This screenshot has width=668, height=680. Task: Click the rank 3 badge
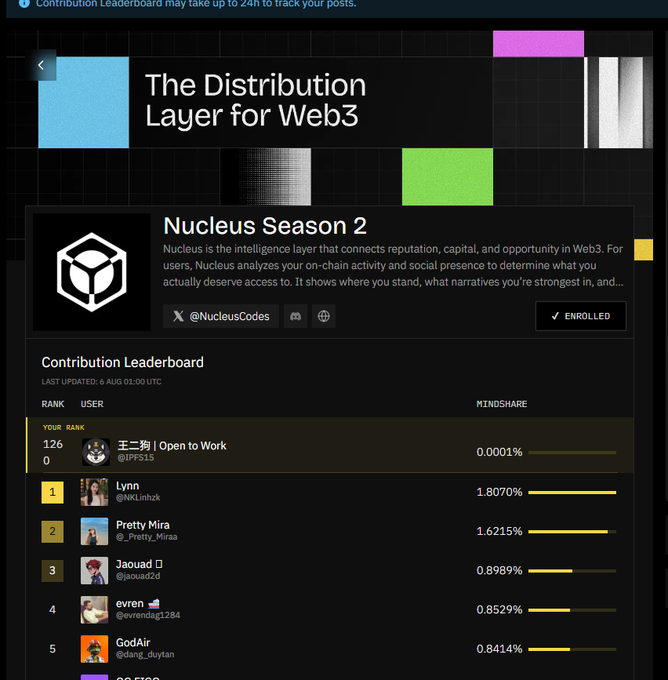pyautogui.click(x=52, y=571)
